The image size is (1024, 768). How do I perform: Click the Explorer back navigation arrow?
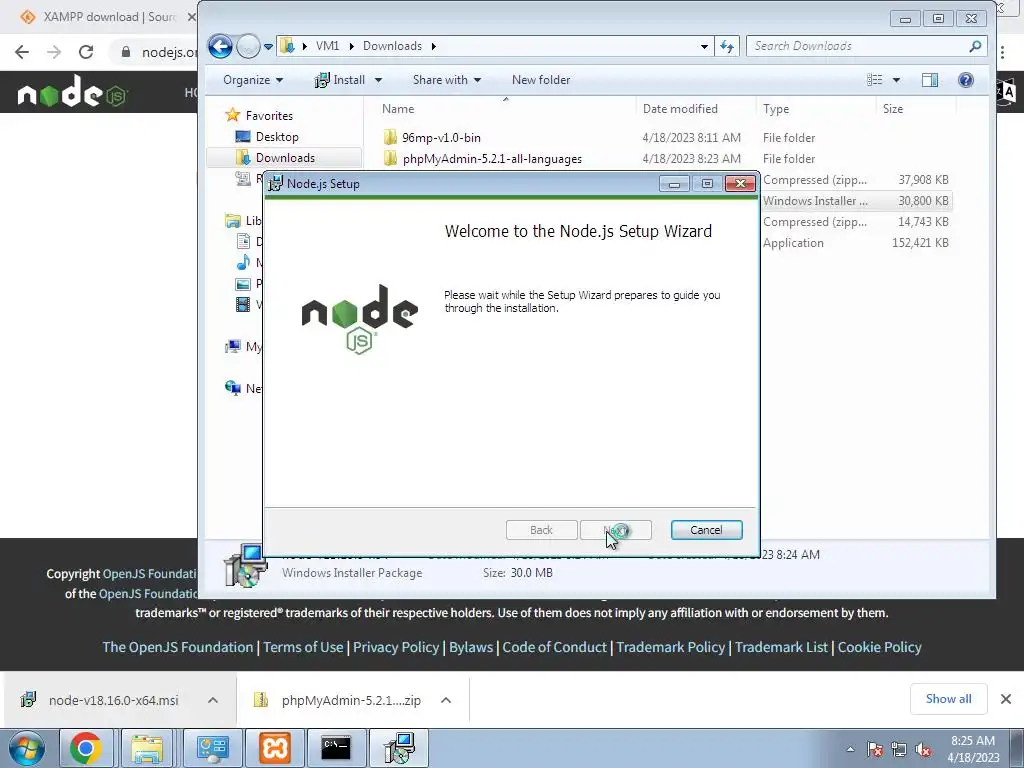click(220, 46)
